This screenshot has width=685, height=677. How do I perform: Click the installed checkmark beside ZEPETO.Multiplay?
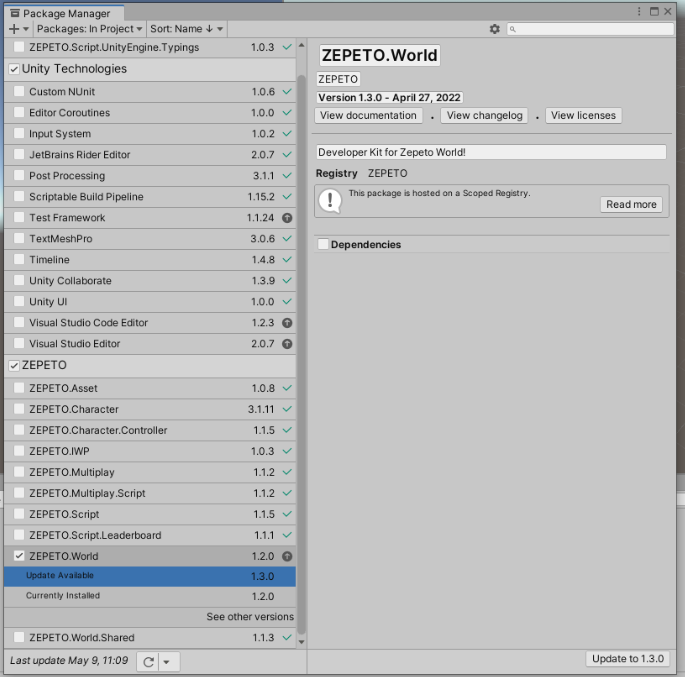point(287,472)
